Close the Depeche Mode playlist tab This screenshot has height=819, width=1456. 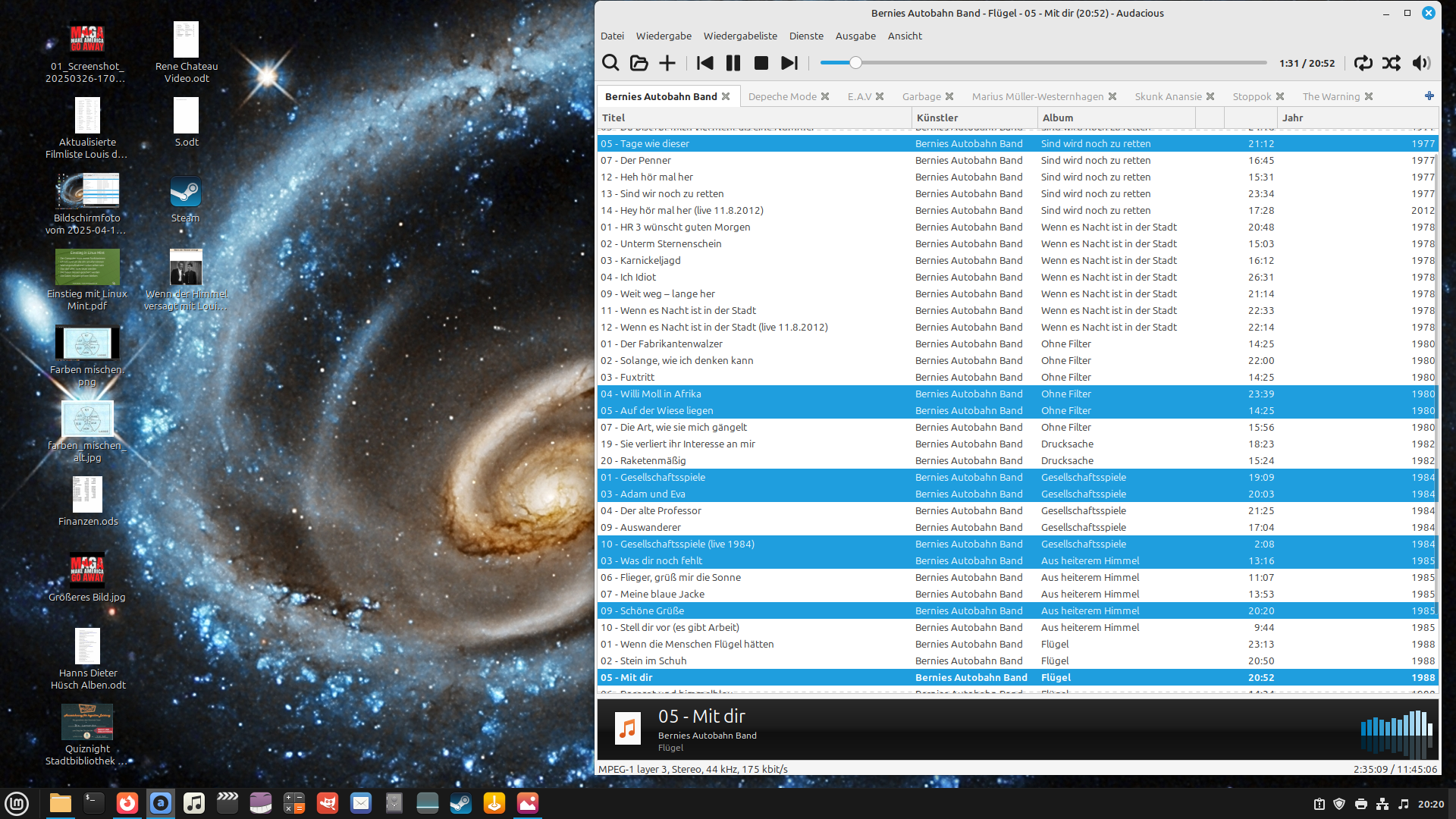(825, 96)
